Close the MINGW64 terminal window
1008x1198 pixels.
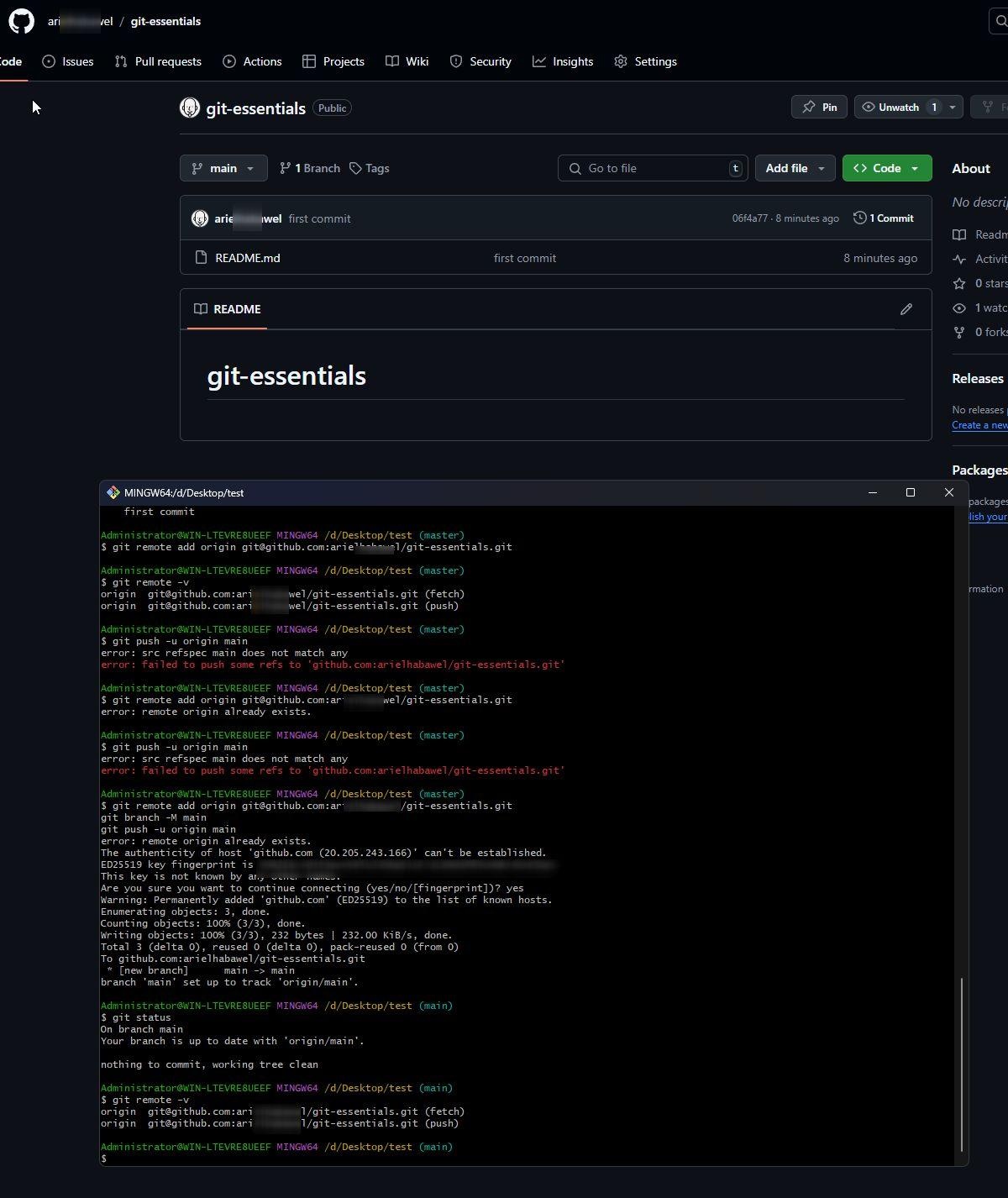tap(949, 492)
